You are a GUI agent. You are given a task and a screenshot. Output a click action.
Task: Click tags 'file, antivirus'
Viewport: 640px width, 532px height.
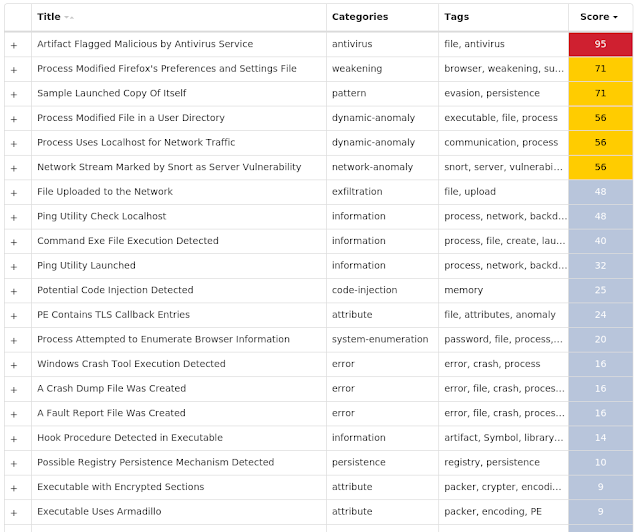[474, 44]
